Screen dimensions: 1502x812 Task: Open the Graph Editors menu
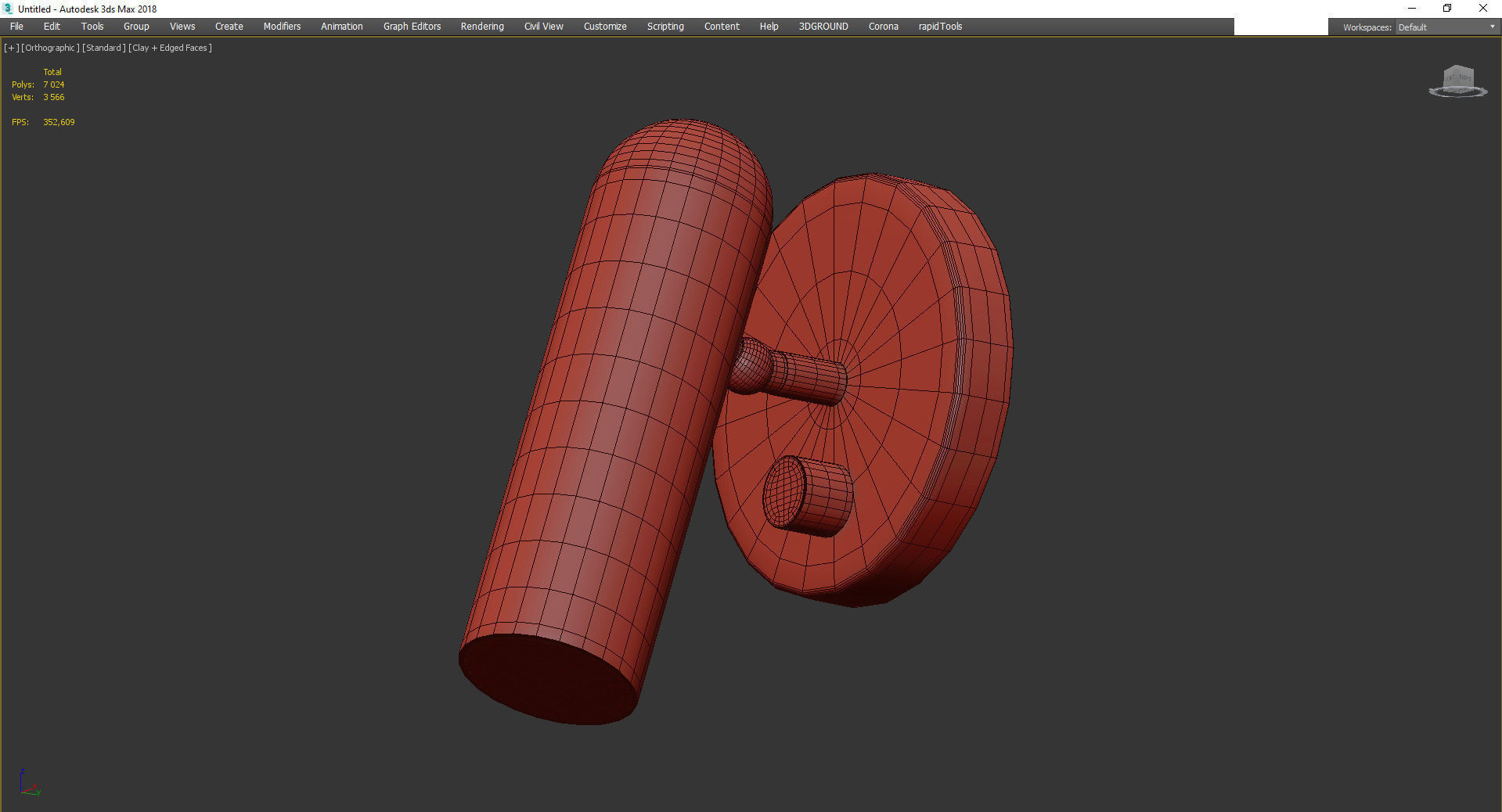[x=412, y=27]
